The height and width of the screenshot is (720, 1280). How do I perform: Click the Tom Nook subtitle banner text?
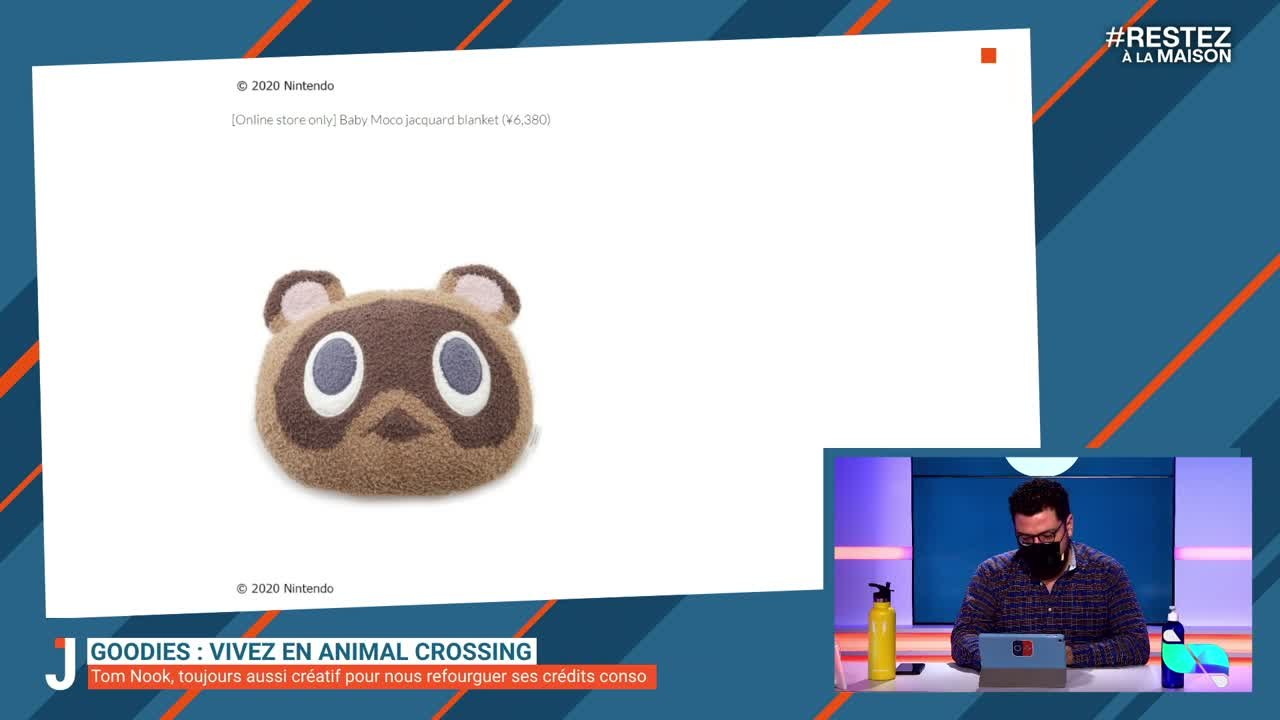coord(371,677)
